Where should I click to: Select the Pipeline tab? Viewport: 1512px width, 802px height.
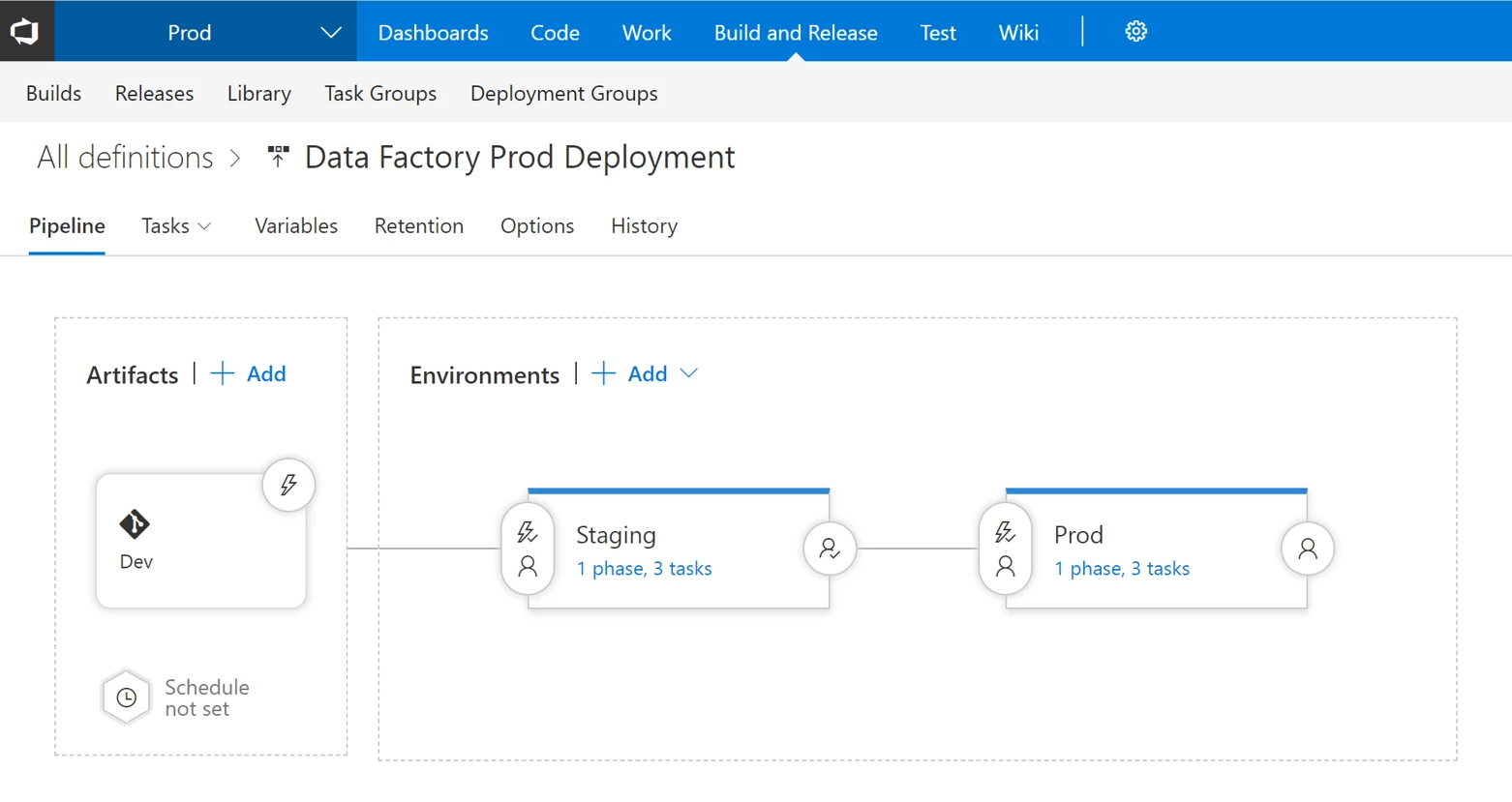pos(67,225)
